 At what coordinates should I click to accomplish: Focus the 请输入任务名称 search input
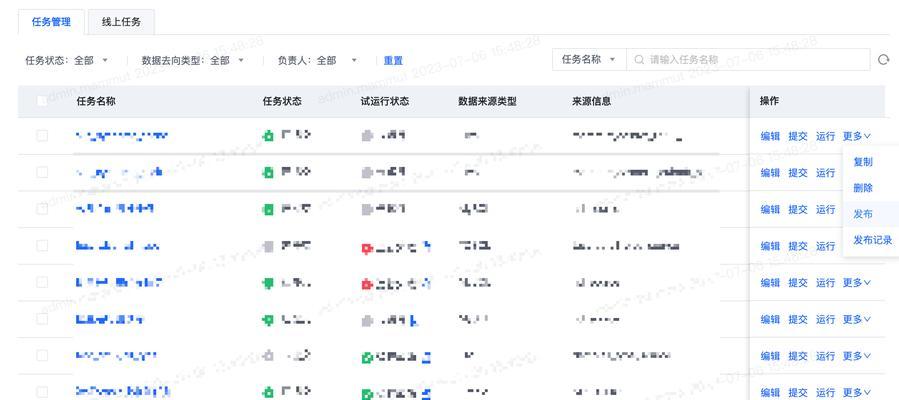point(748,60)
